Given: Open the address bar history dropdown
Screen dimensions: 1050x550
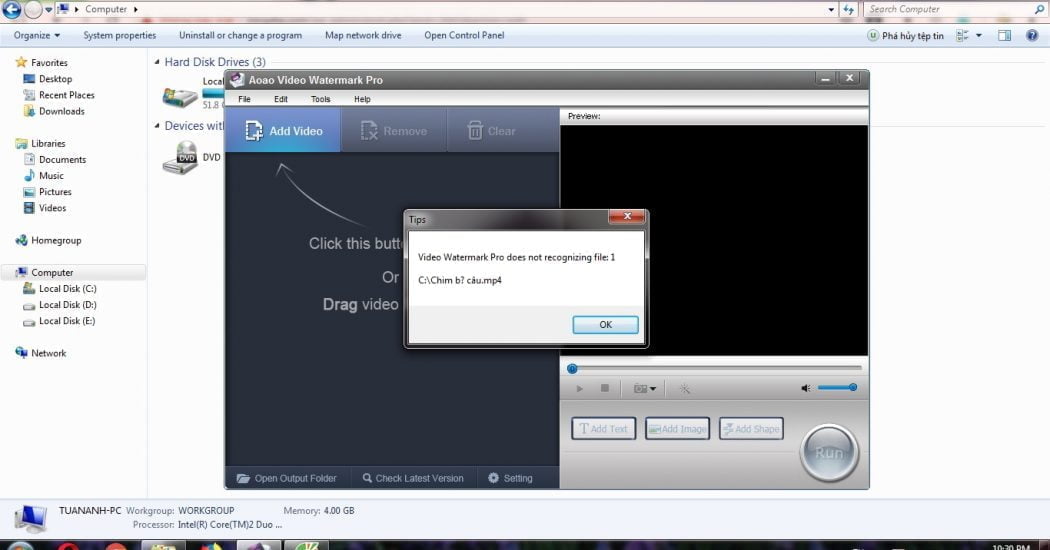Looking at the screenshot, I should pyautogui.click(x=831, y=9).
